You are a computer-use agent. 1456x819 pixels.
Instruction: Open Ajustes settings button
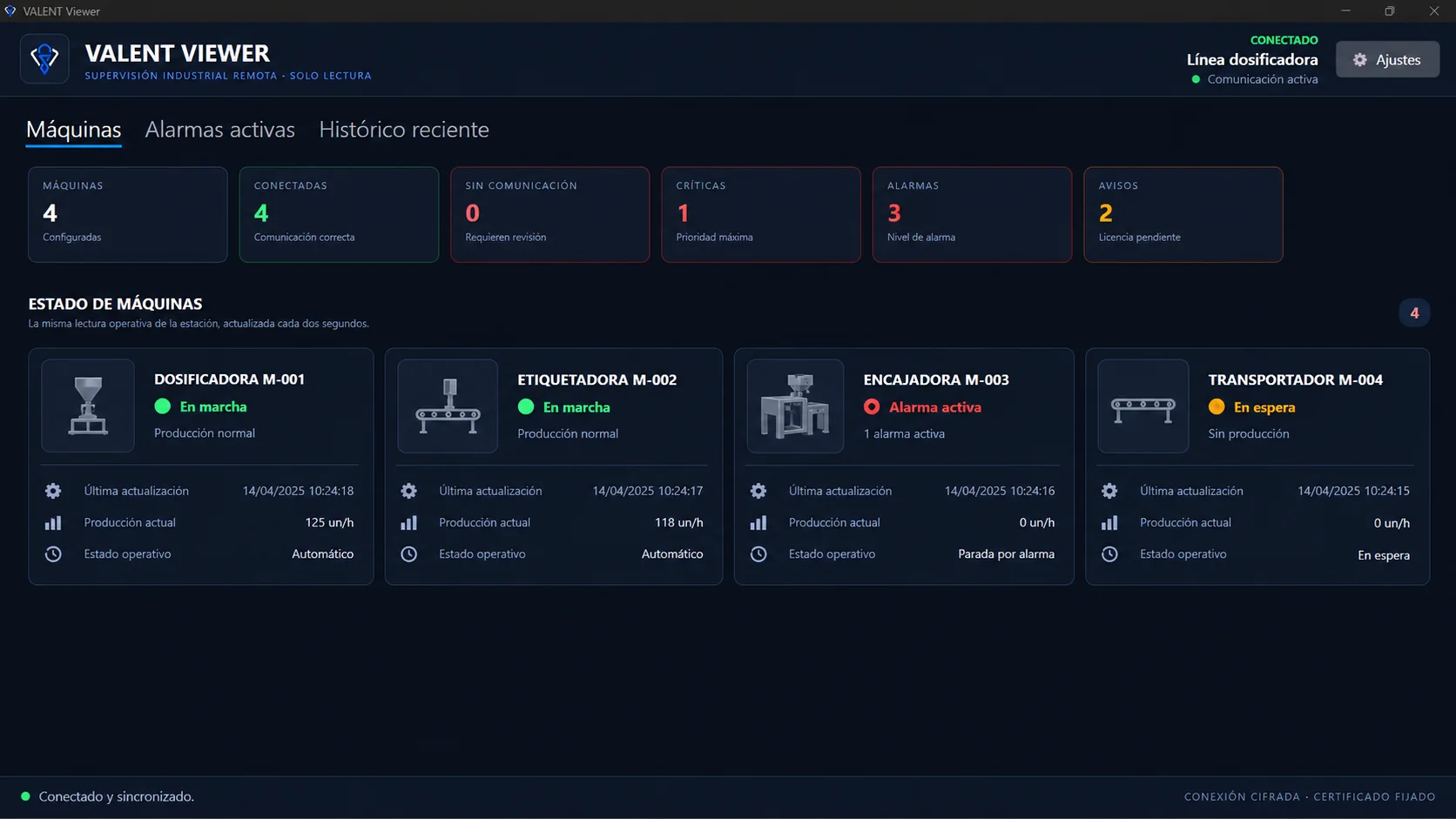tap(1387, 59)
